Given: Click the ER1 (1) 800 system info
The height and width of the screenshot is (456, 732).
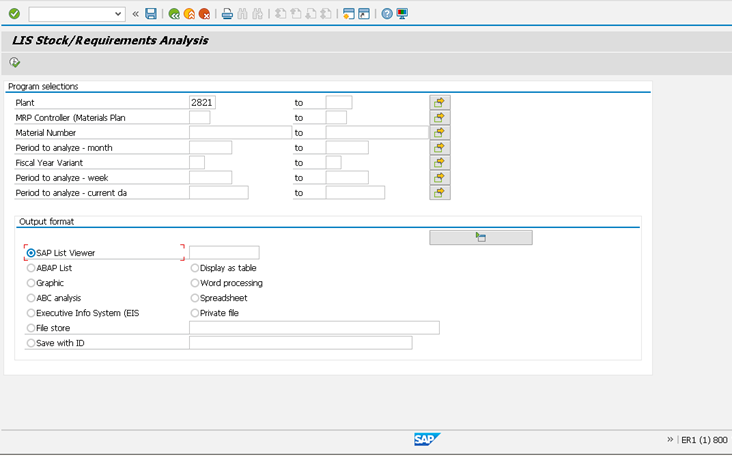Looking at the screenshot, I should 704,440.
